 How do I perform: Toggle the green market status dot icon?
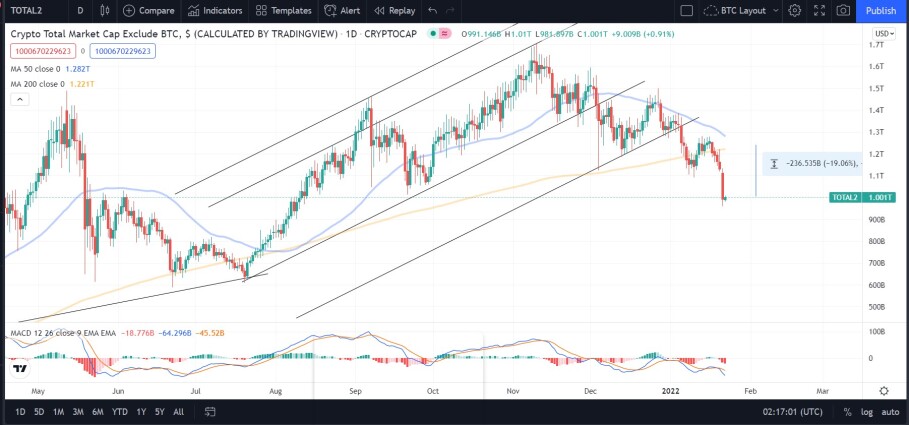coord(433,34)
